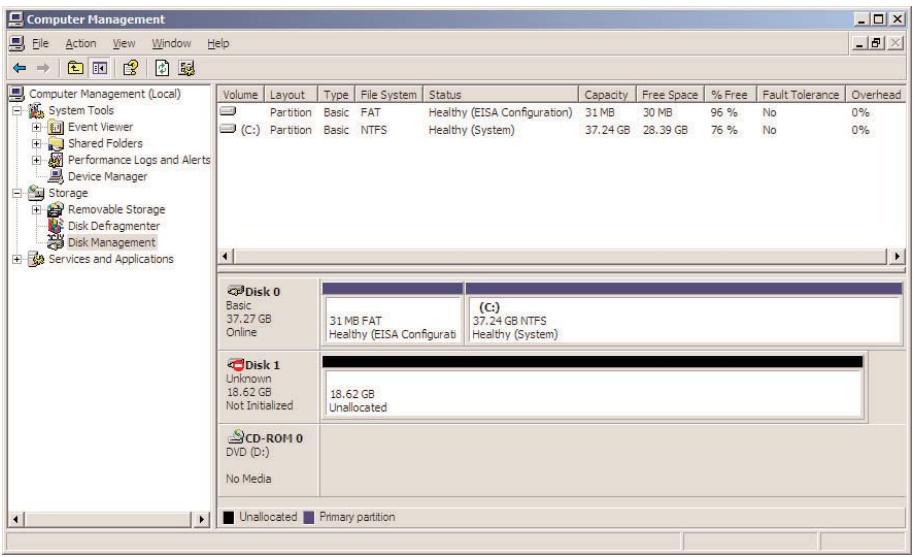Open the View menu
The image size is (915, 557).
(124, 43)
